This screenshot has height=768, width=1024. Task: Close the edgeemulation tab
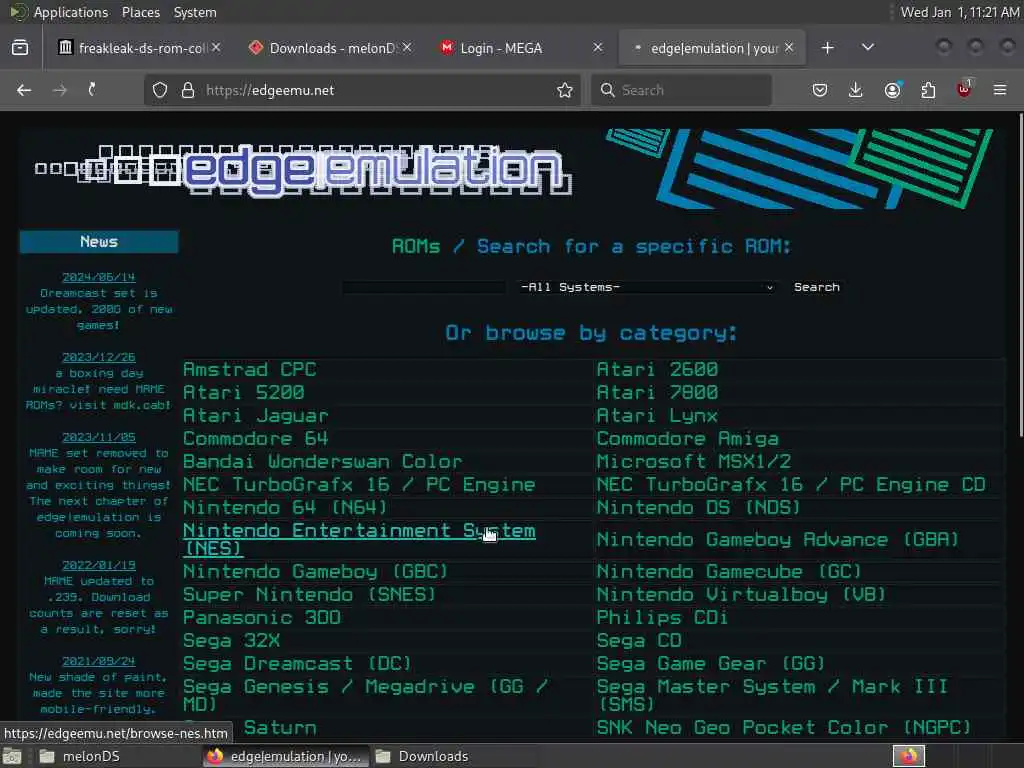[x=789, y=48]
